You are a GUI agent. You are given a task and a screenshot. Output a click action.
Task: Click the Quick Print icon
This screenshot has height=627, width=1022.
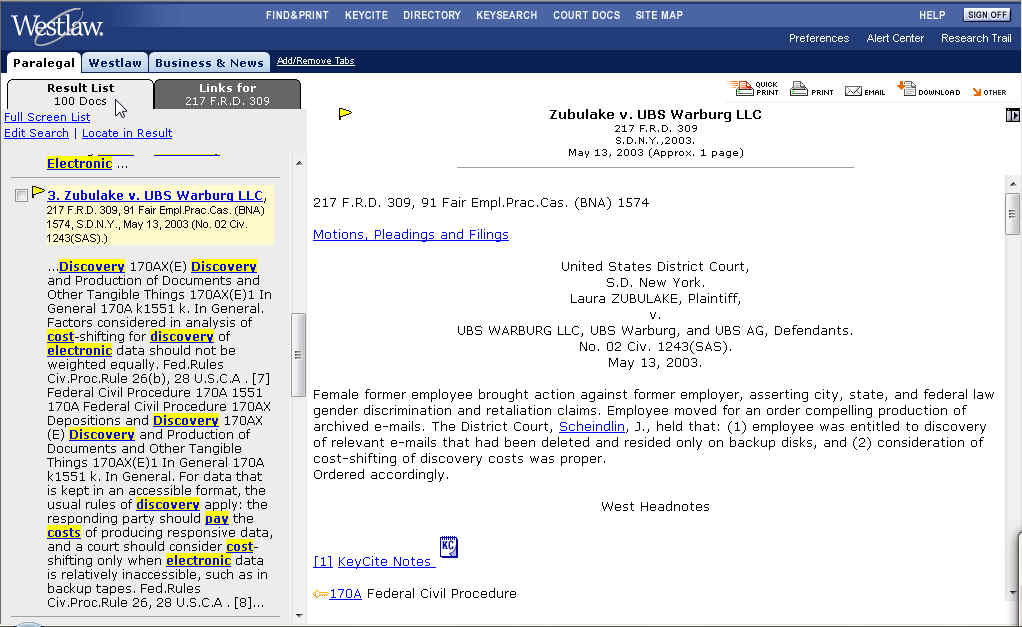click(x=740, y=89)
